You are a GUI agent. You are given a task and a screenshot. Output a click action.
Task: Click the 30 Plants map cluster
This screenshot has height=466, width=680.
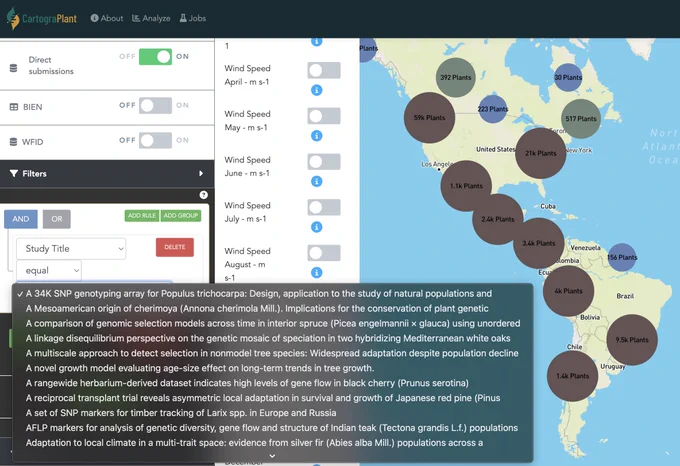tap(568, 78)
